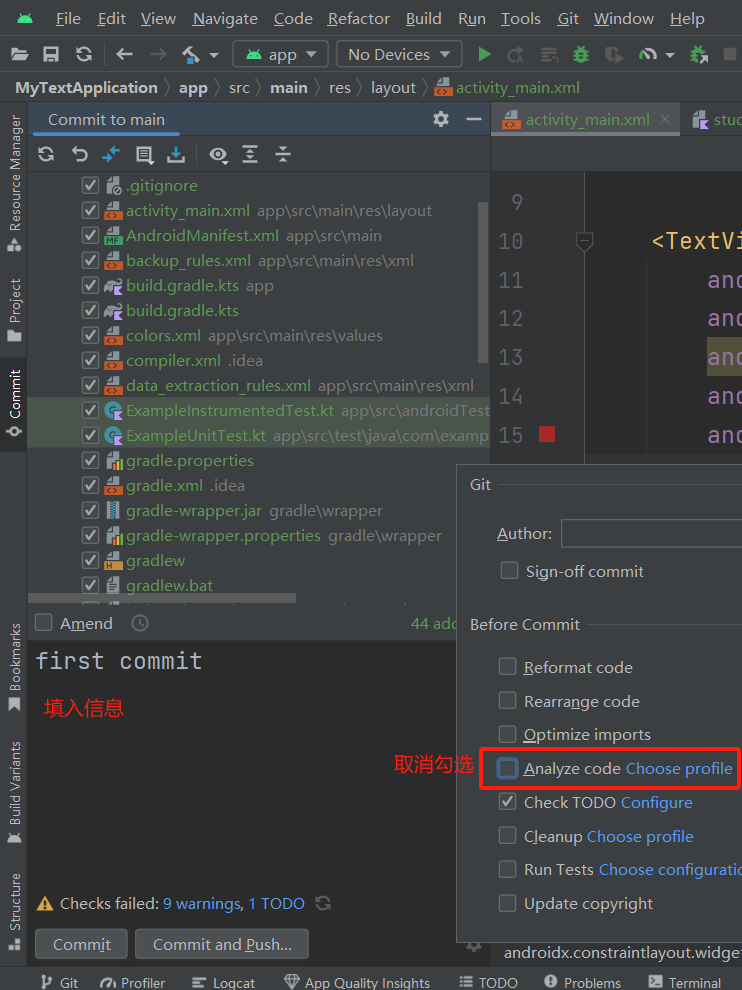This screenshot has height=990, width=742.
Task: Click Attach Debugger to Android Process icon
Action: click(x=698, y=55)
